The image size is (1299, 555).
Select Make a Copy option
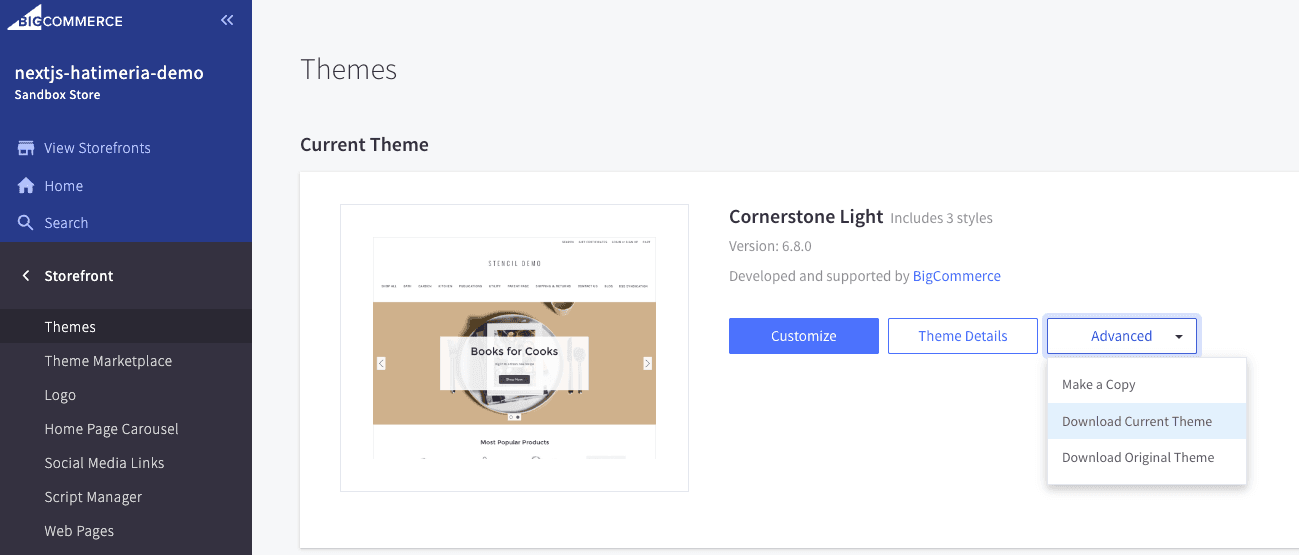pos(1098,385)
